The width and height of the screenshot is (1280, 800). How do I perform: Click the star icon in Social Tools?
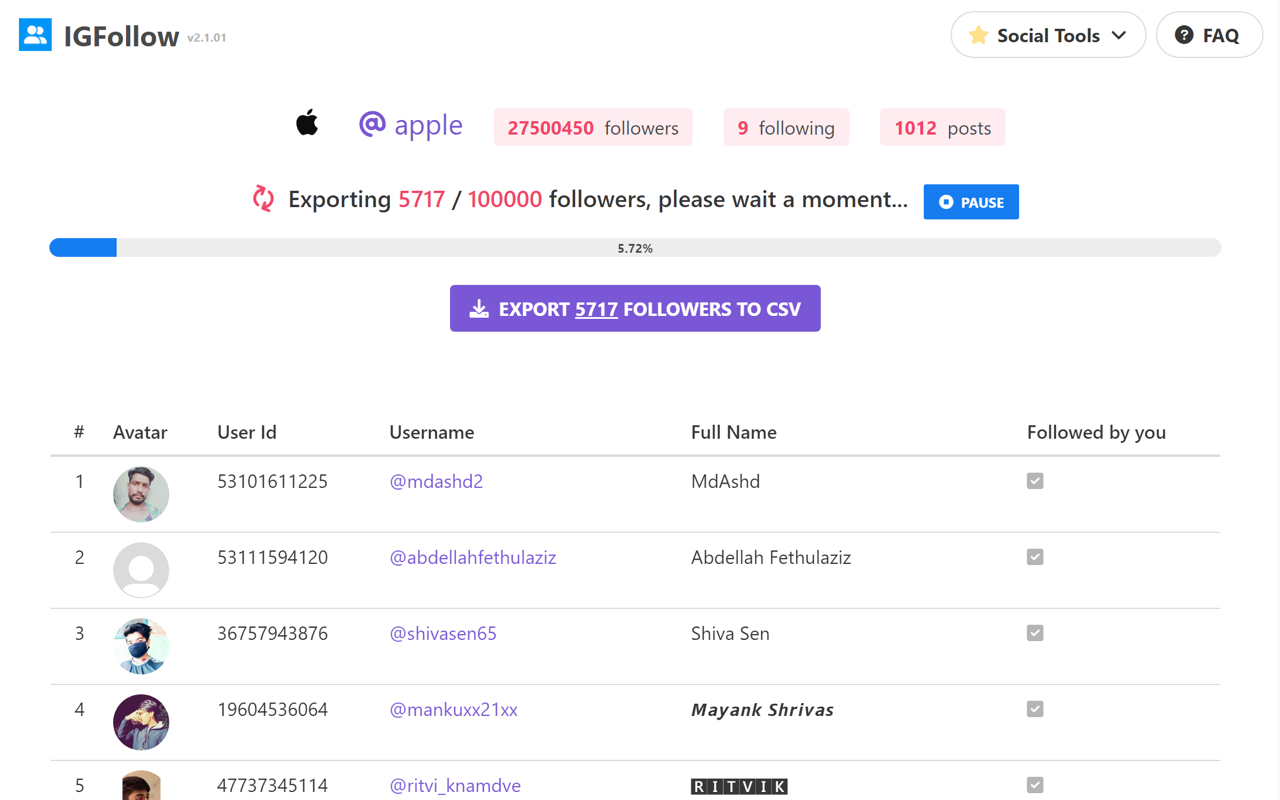977,34
